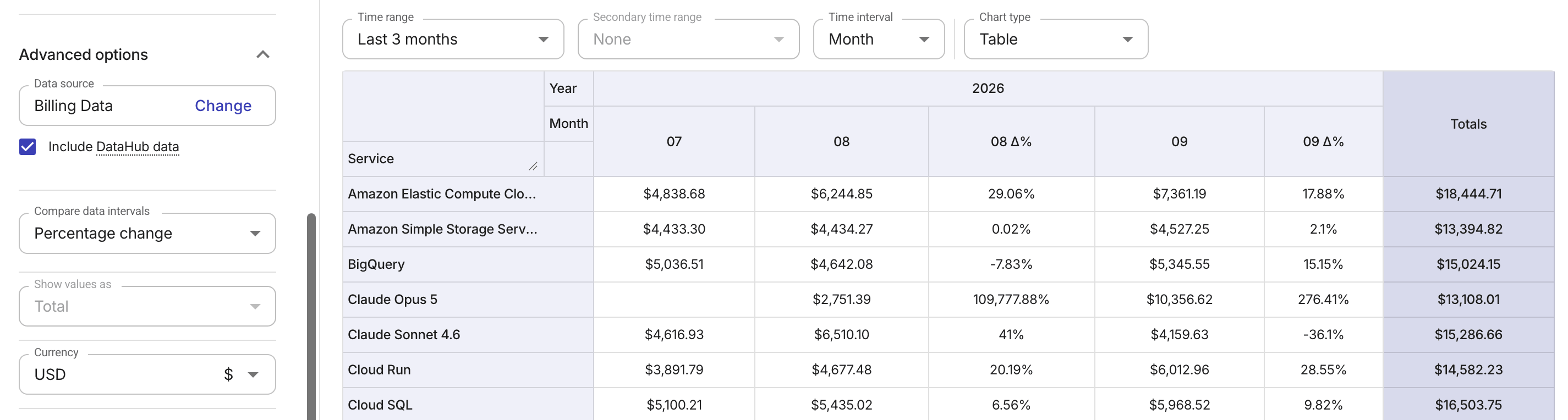Click the 08 Δ% column header

click(1011, 142)
